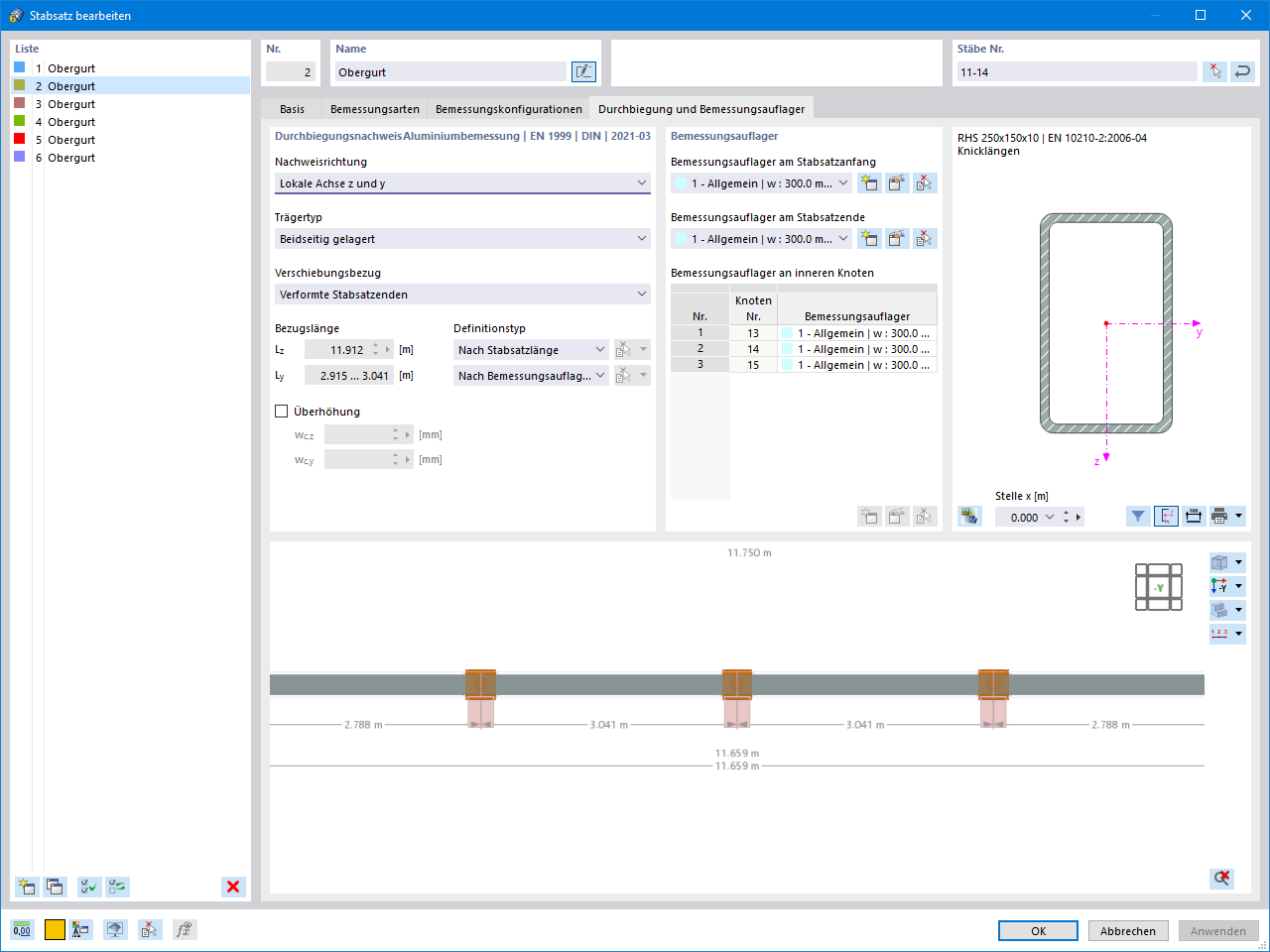Click the Stelle x stepper arrows
The width and height of the screenshot is (1270, 952).
(x=1067, y=517)
